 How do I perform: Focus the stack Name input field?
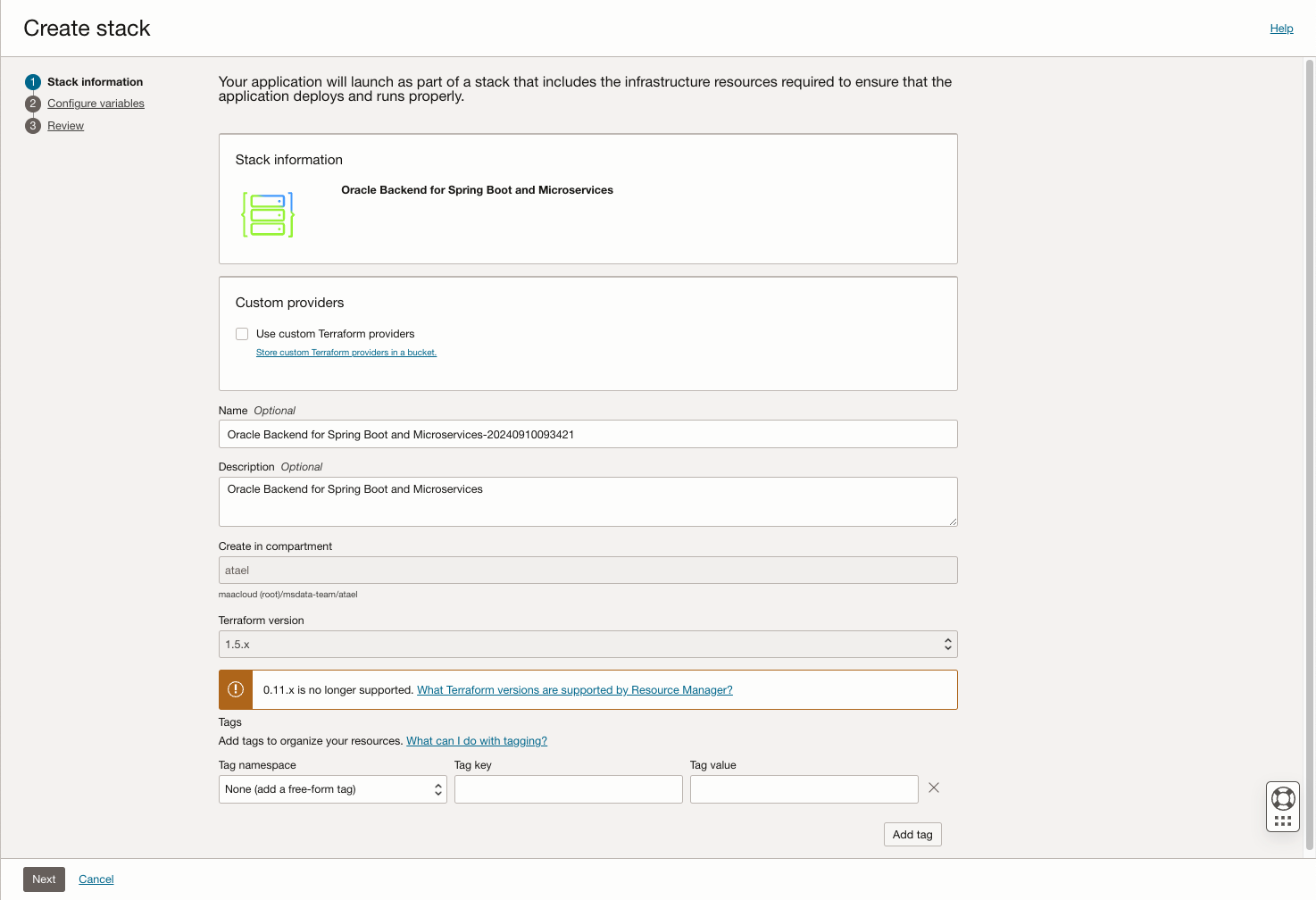click(587, 435)
